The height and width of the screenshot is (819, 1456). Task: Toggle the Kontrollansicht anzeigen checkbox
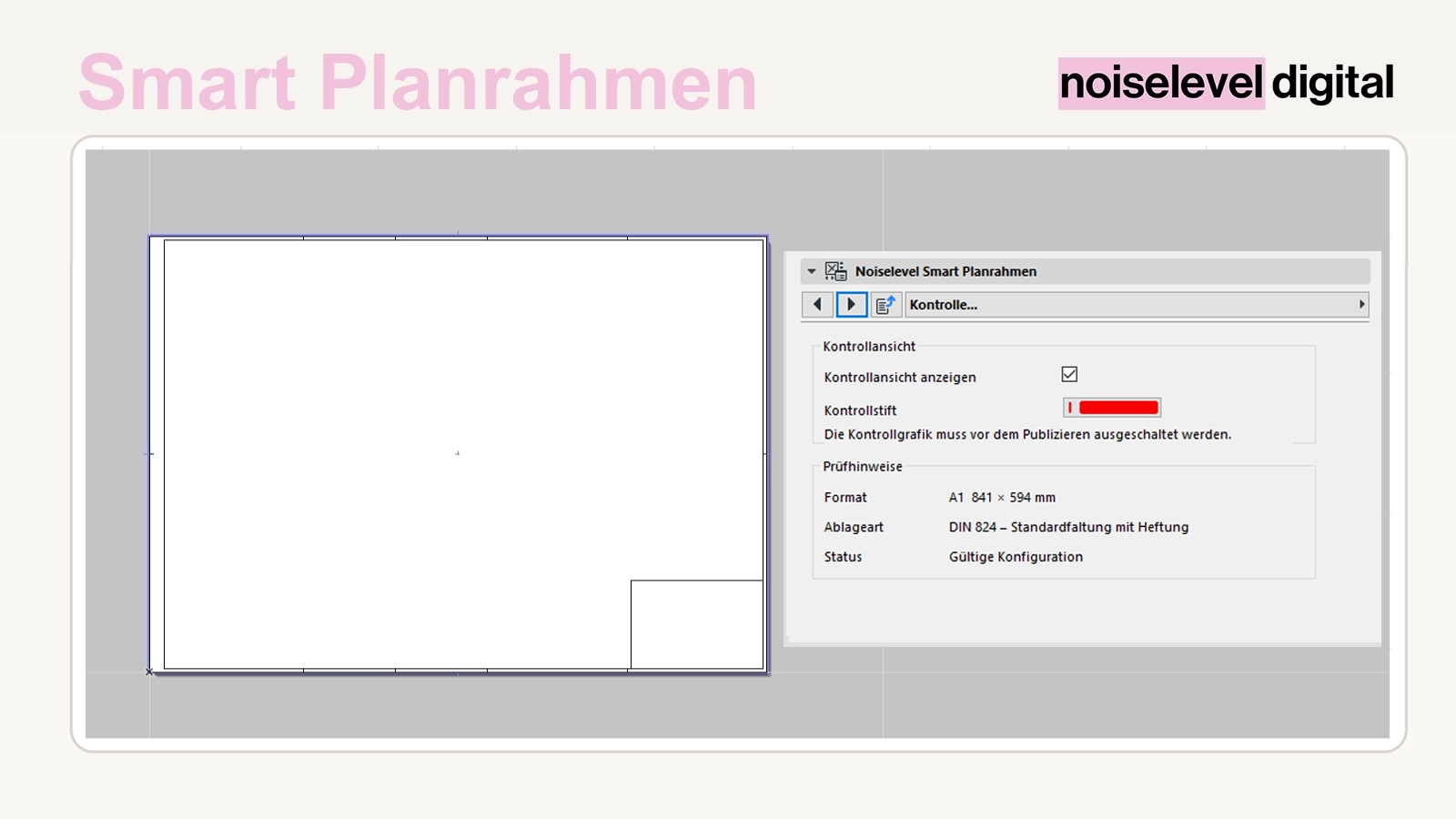click(x=1070, y=374)
